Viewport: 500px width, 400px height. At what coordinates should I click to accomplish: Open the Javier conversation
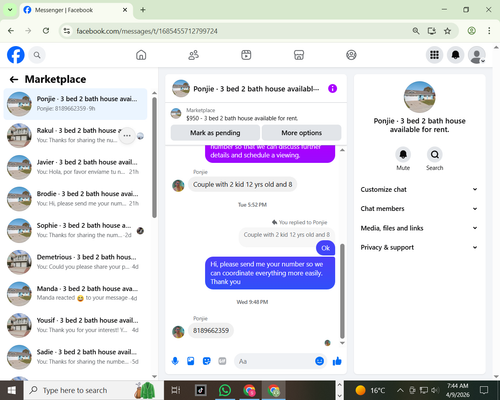(75, 167)
